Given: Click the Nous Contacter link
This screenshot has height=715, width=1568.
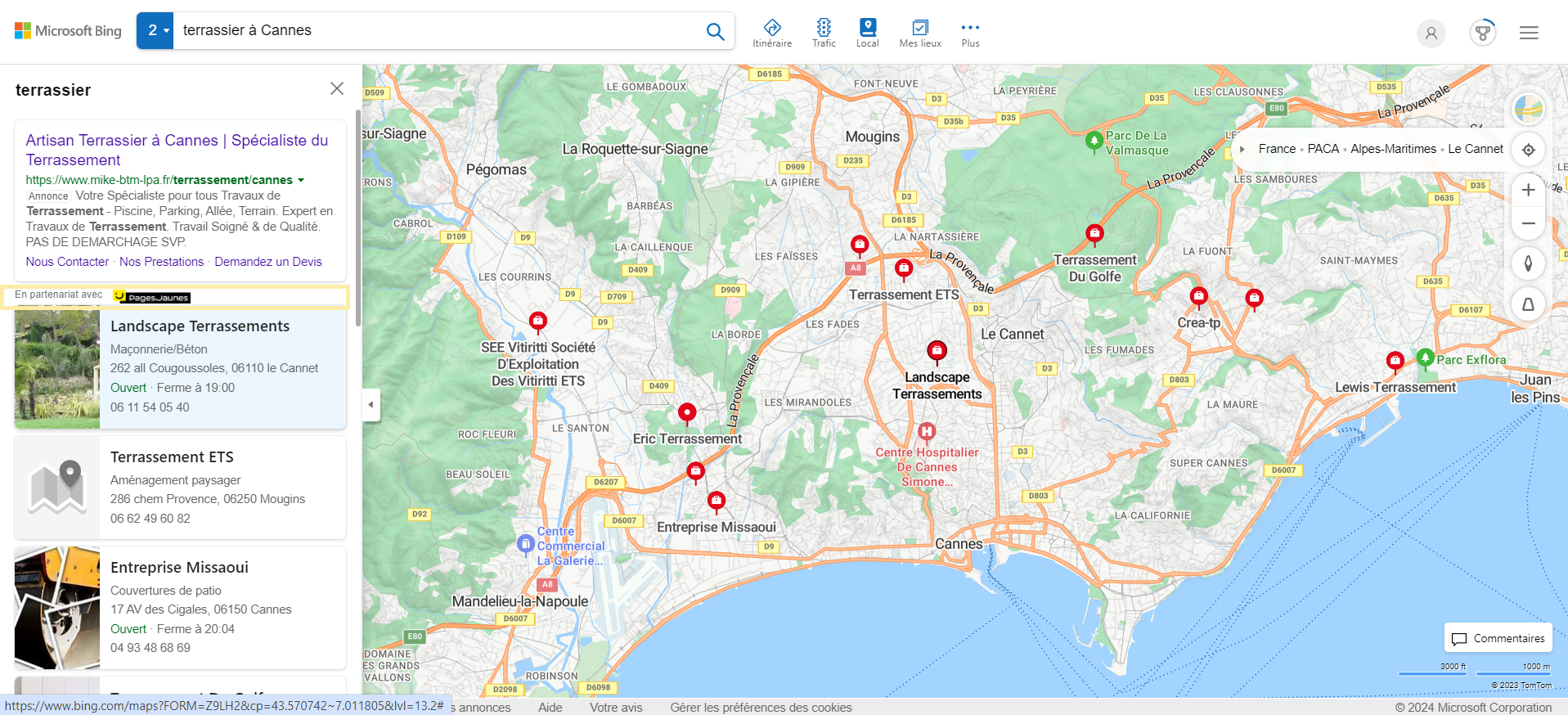Looking at the screenshot, I should [x=67, y=262].
